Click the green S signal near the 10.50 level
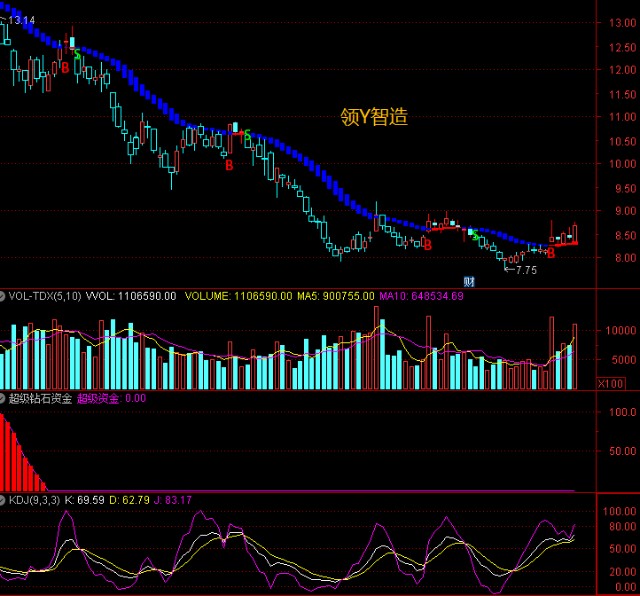This screenshot has height=596, width=640. pyautogui.click(x=247, y=135)
